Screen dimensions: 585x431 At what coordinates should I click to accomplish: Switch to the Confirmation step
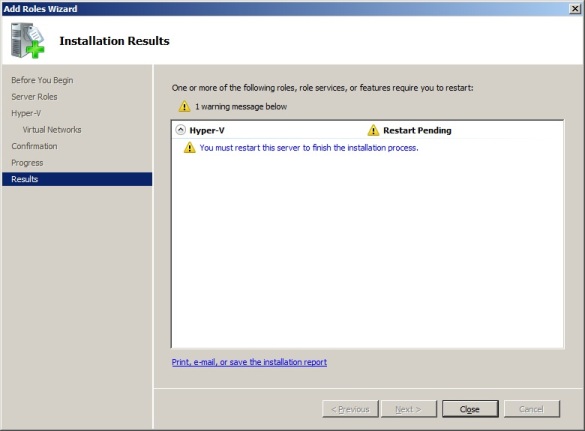tap(34, 146)
